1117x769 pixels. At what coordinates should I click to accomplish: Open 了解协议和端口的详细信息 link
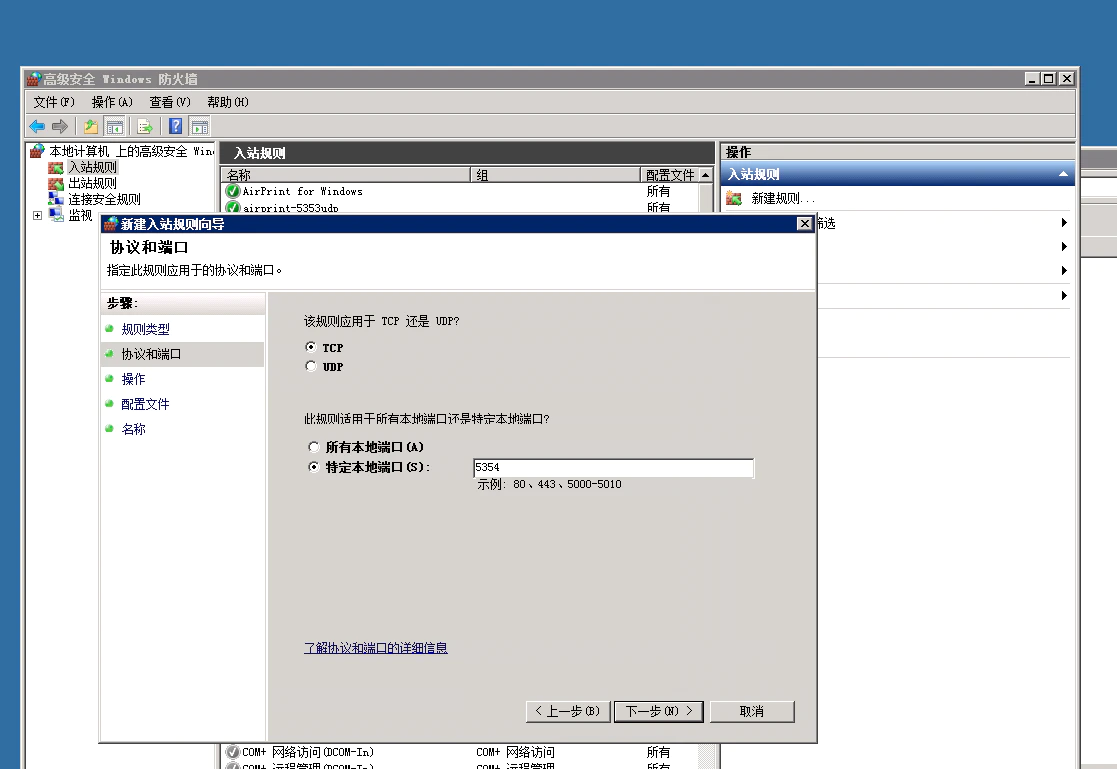[376, 648]
